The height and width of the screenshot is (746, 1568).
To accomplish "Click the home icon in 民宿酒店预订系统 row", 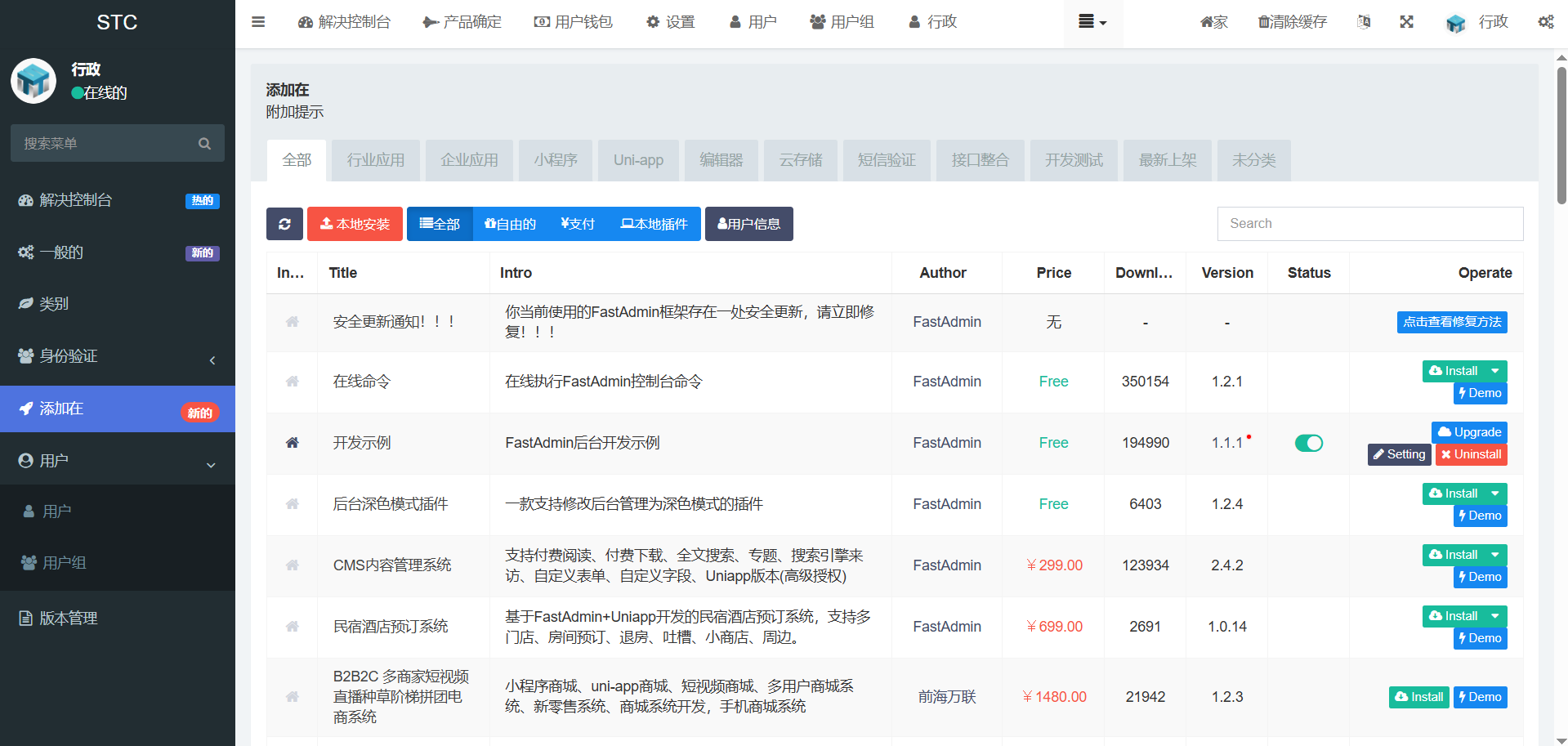I will [292, 627].
